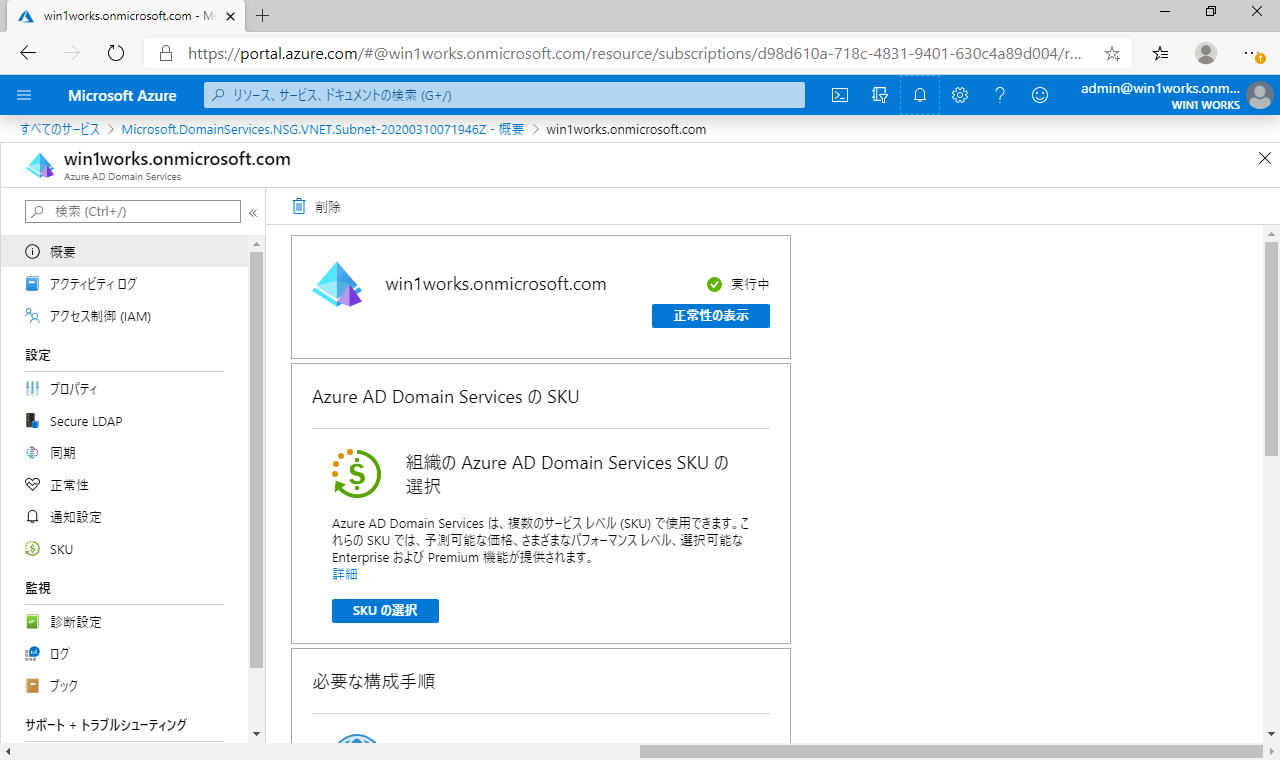Open the help question mark icon

[1000, 95]
